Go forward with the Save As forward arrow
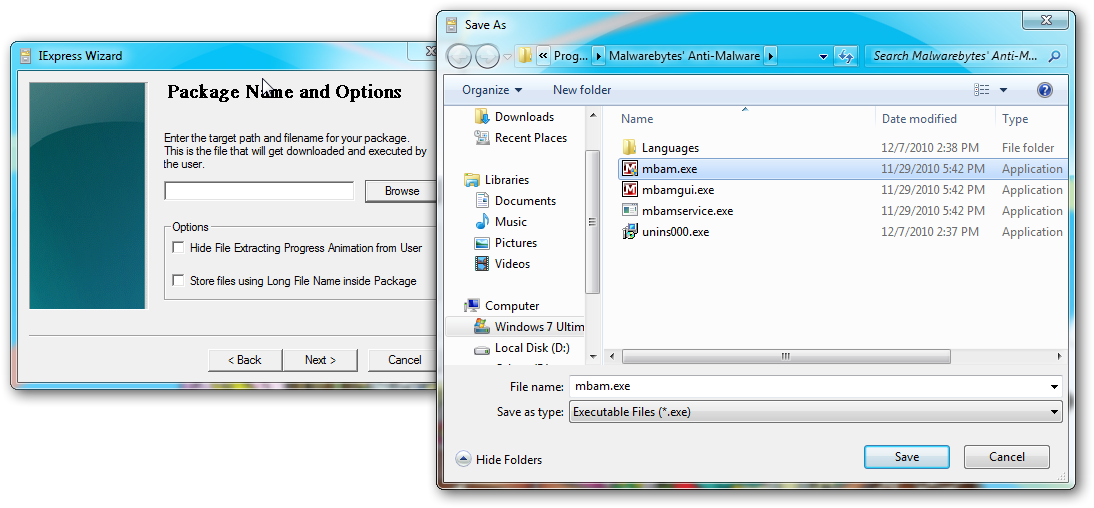The height and width of the screenshot is (508, 1094). pos(487,56)
